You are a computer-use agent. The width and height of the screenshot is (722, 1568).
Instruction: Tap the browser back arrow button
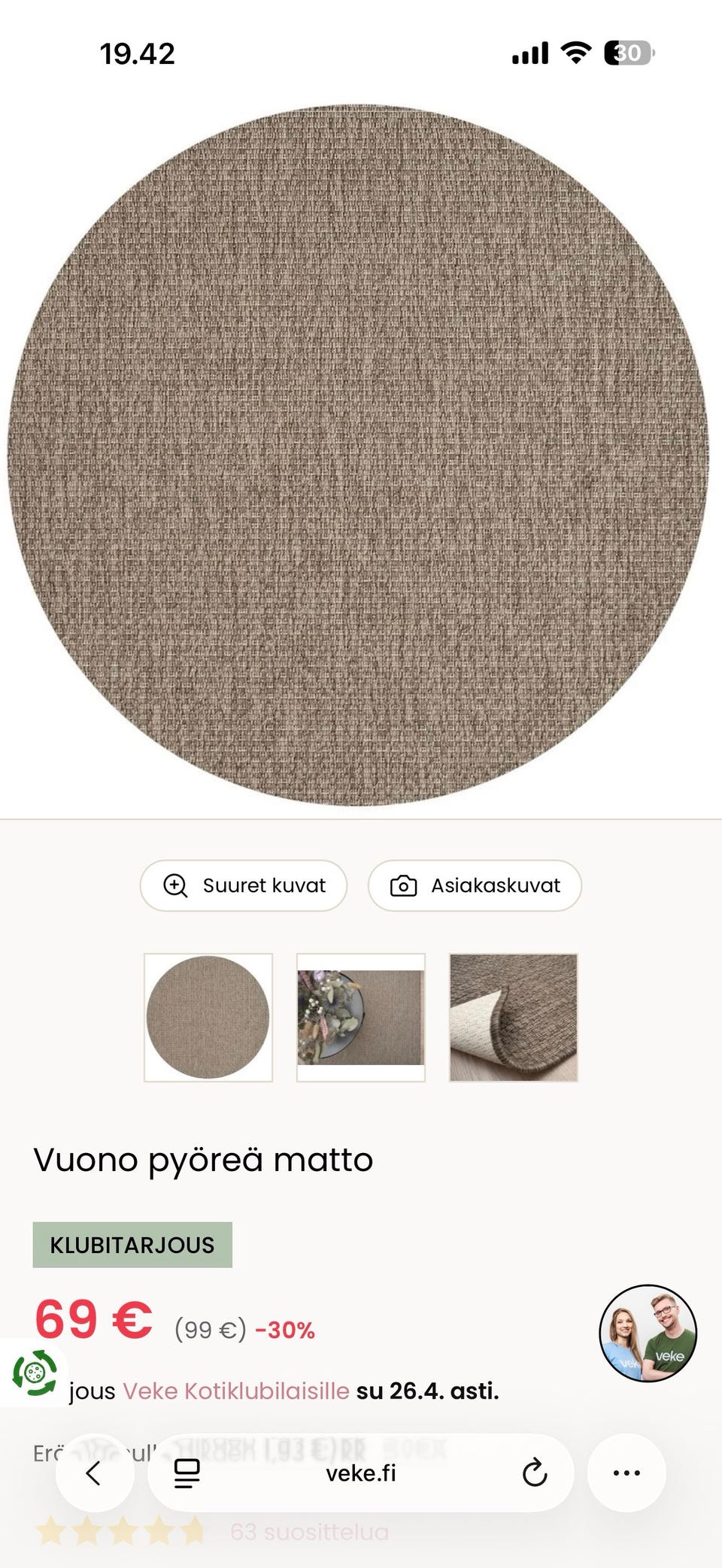(95, 1473)
